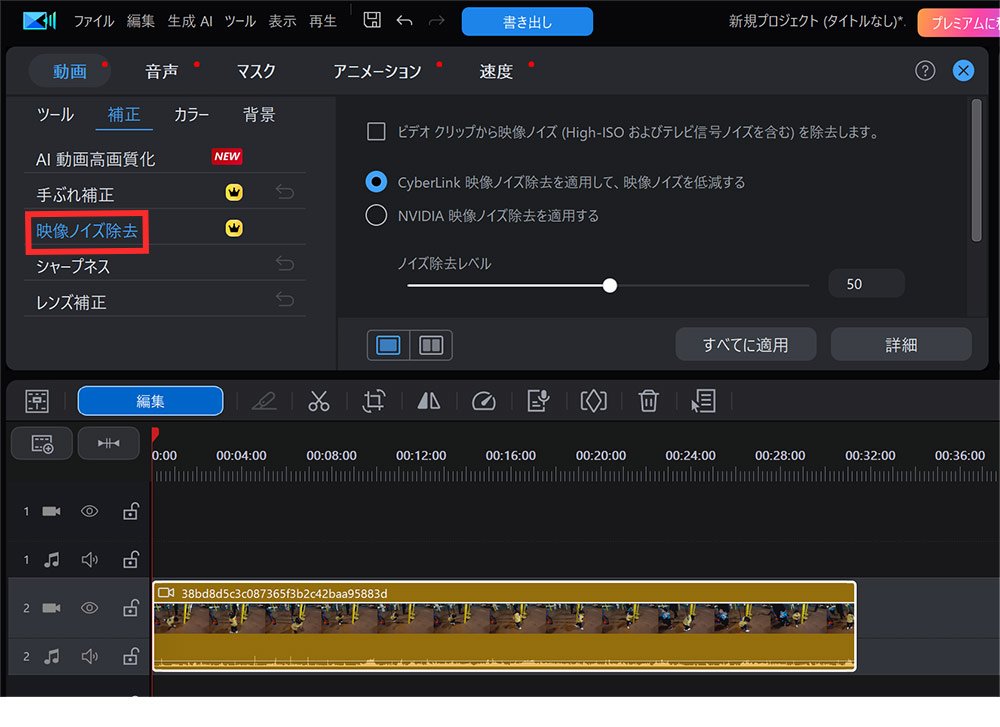The height and width of the screenshot is (727, 1000).
Task: Unlock the track 1 video lock icon
Action: (x=129, y=511)
